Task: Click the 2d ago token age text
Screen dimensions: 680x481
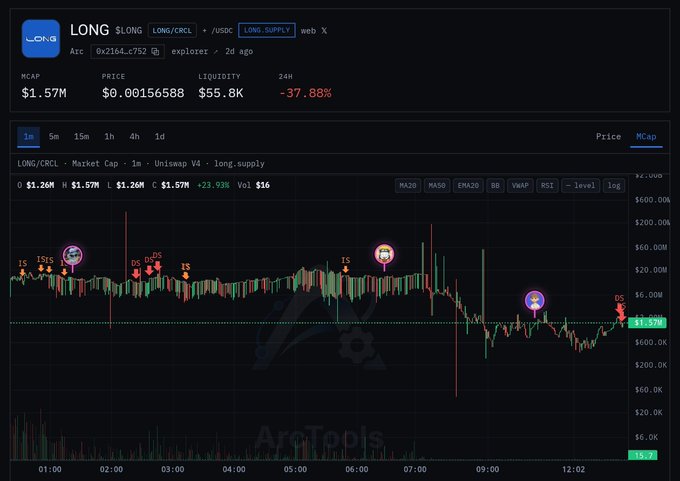Action: tap(239, 52)
